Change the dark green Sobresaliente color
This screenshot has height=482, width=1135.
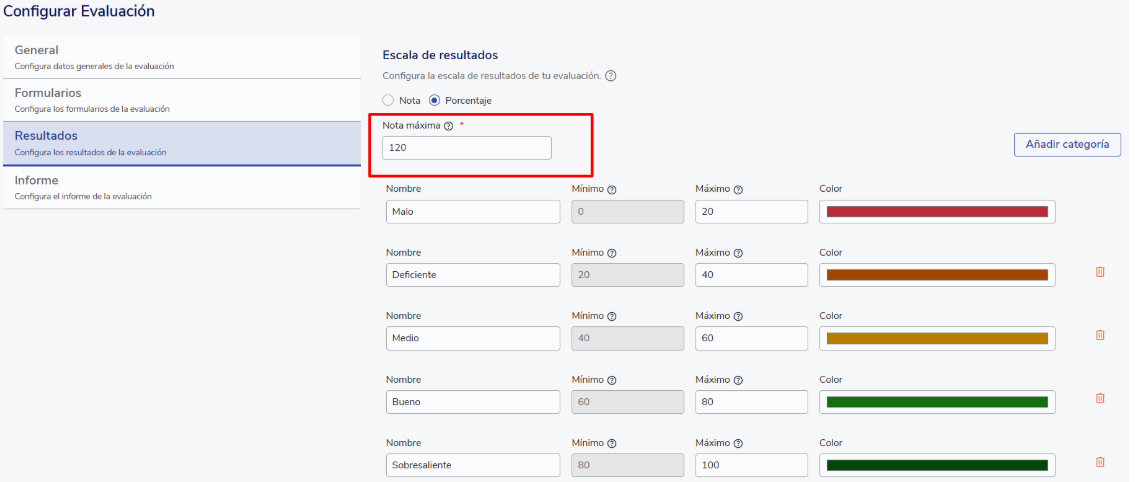[x=937, y=465]
